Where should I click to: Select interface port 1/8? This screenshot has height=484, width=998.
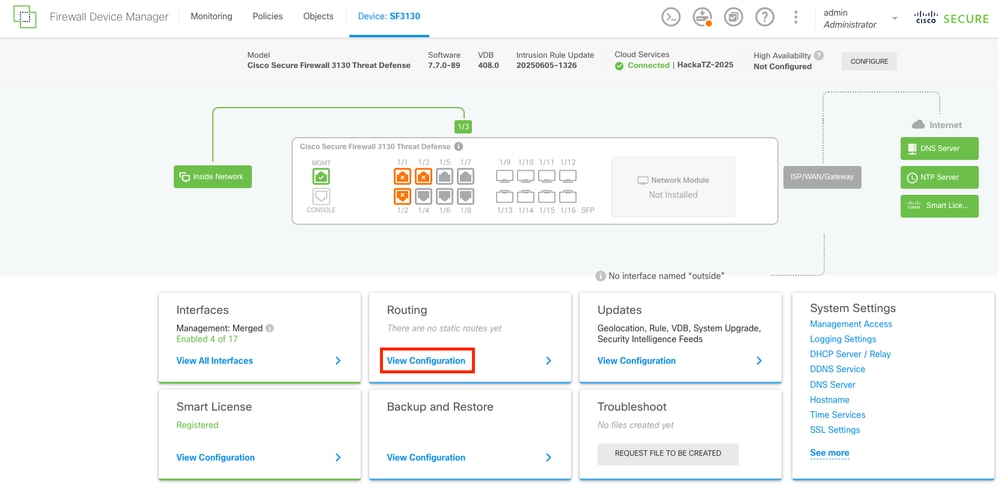point(465,196)
